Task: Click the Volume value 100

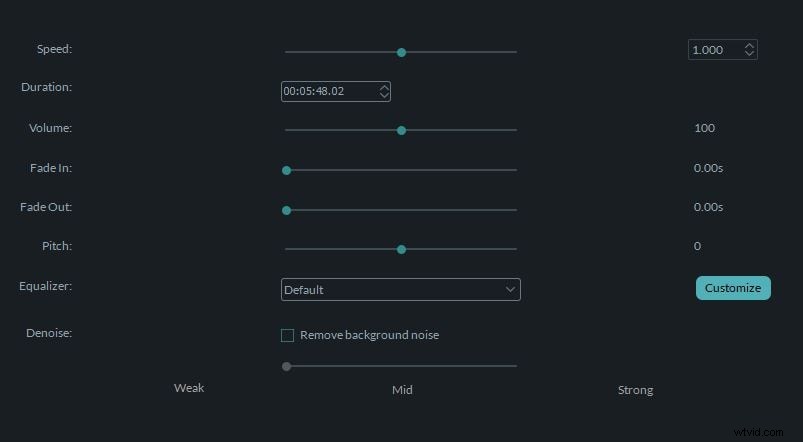Action: (x=705, y=128)
